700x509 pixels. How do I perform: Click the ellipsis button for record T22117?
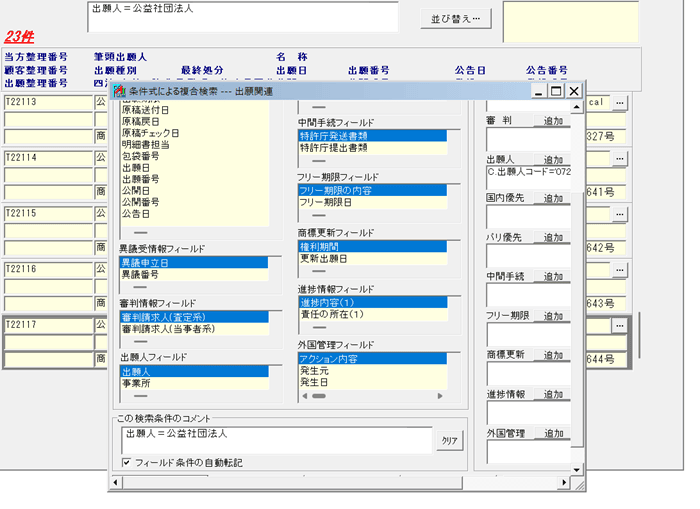click(620, 325)
